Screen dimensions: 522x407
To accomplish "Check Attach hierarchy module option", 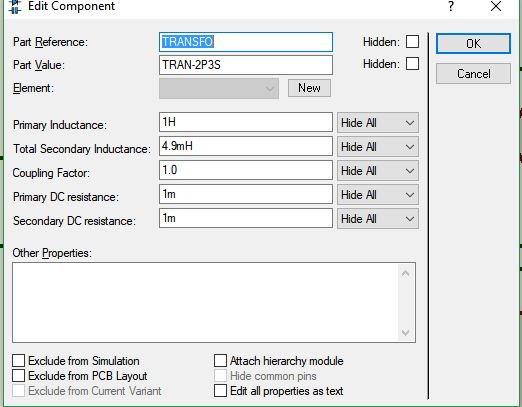I will (x=220, y=361).
